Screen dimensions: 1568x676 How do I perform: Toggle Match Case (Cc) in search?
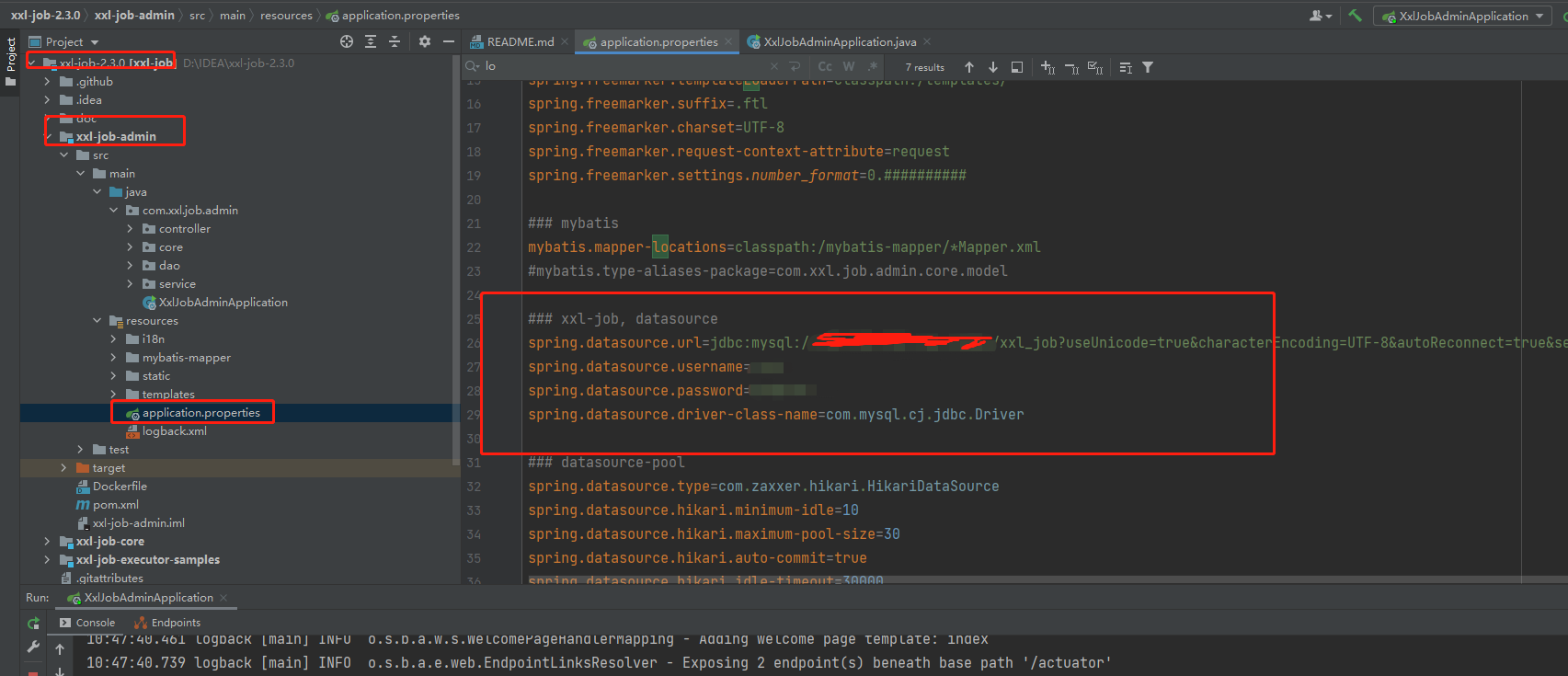(825, 66)
